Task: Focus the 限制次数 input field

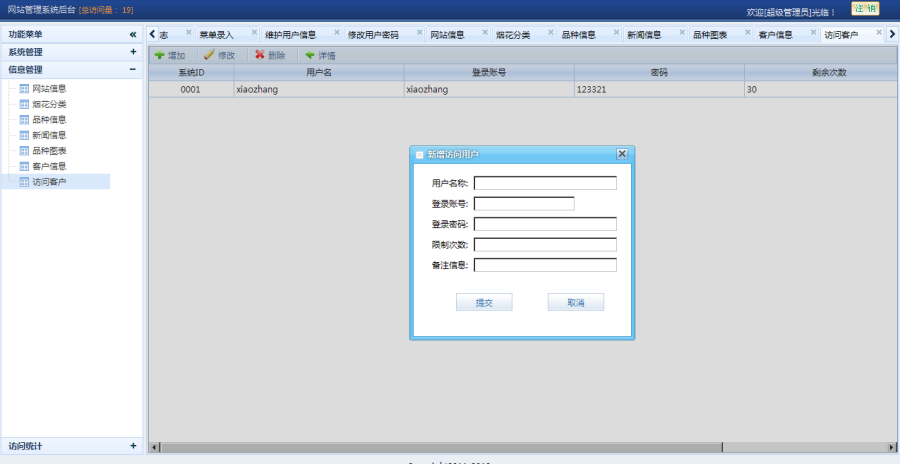Action: (545, 245)
